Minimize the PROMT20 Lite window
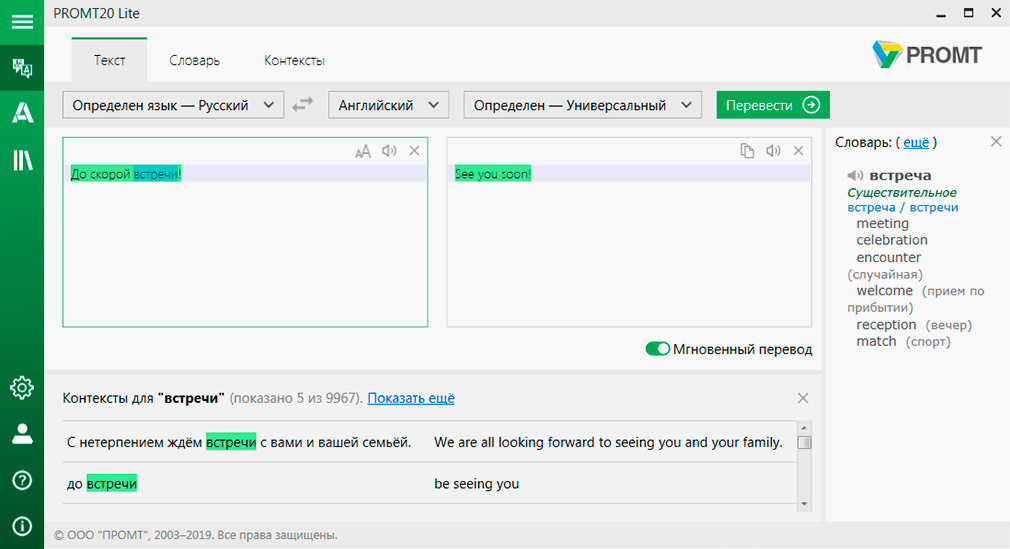 pyautogui.click(x=941, y=14)
